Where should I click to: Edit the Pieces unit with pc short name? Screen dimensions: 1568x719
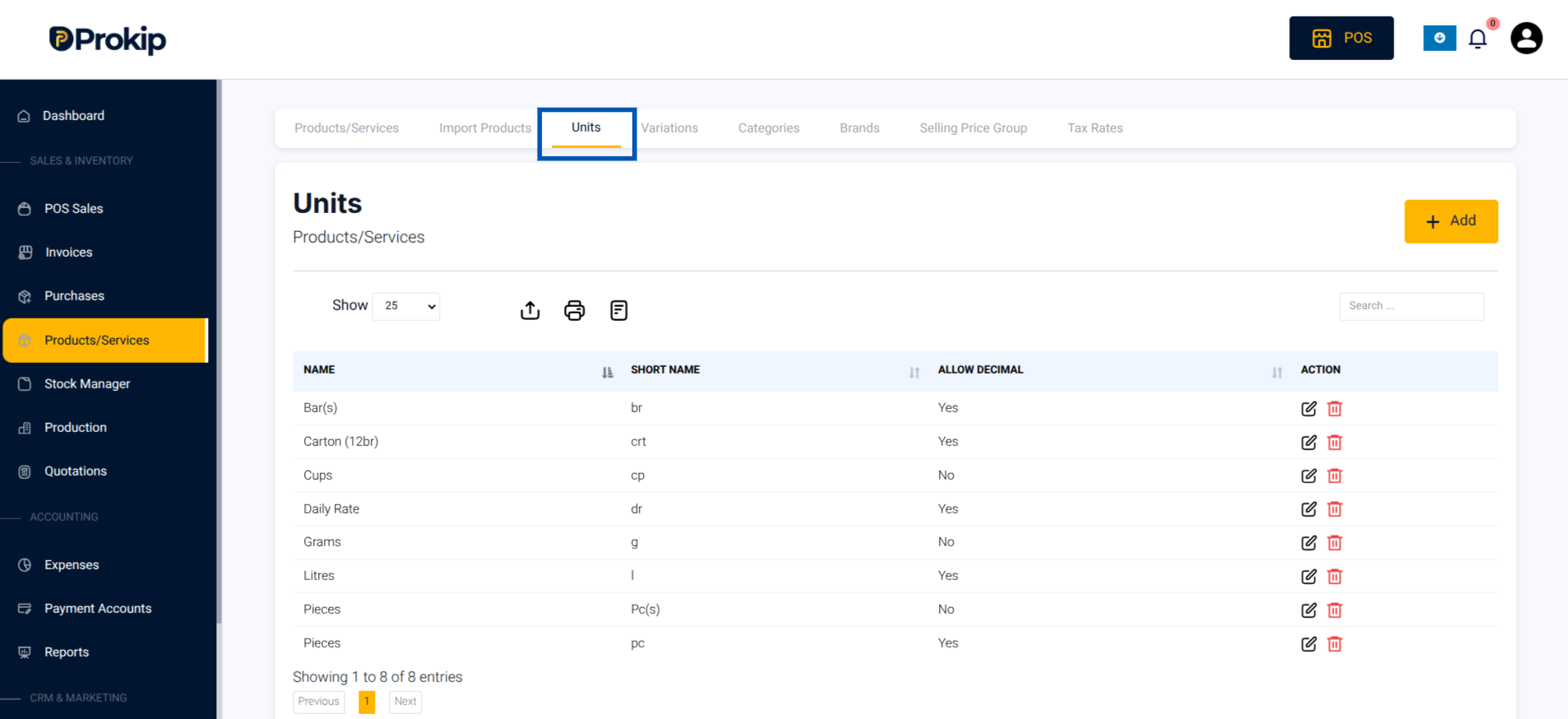pyautogui.click(x=1309, y=644)
